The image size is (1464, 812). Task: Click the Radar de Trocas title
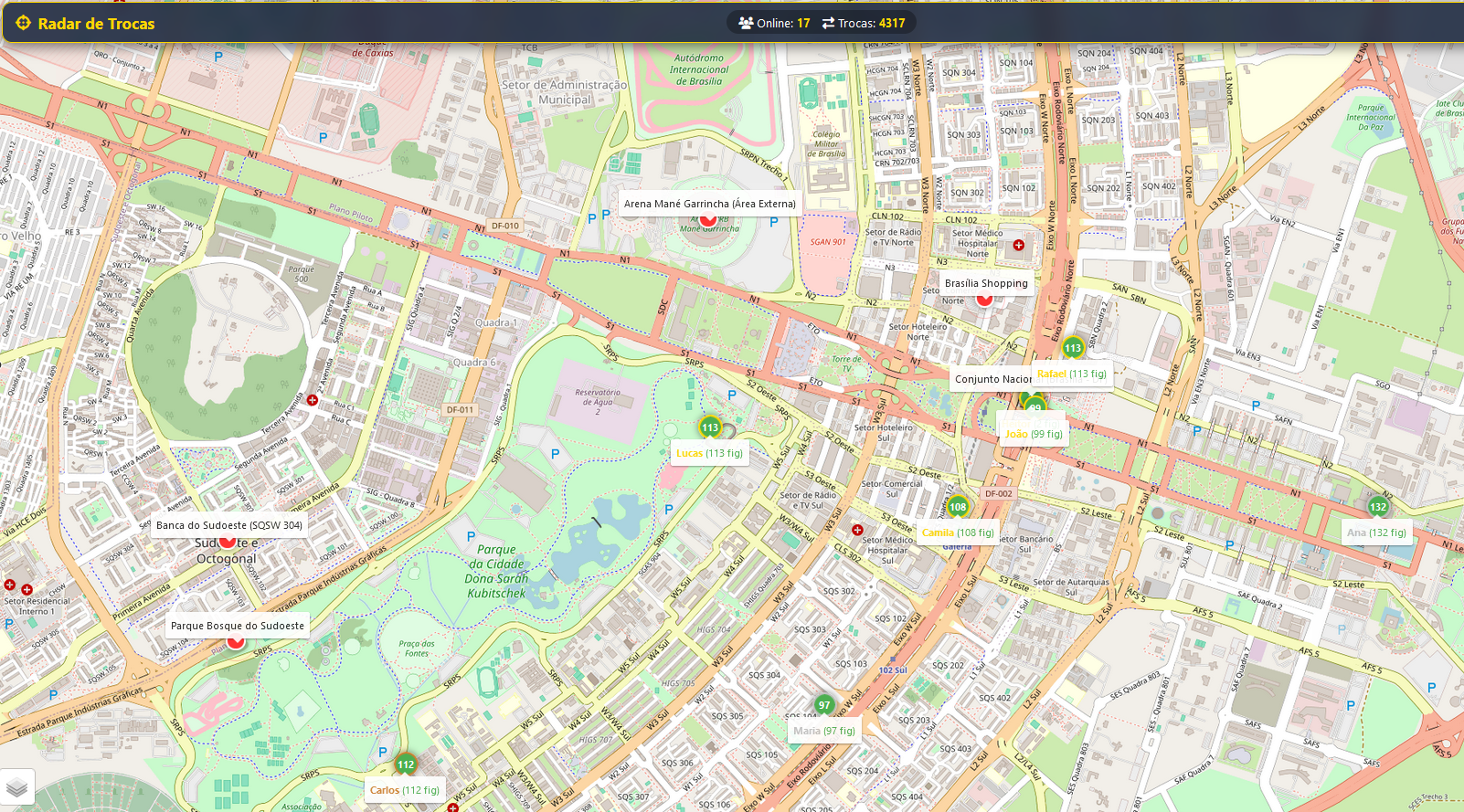click(96, 24)
